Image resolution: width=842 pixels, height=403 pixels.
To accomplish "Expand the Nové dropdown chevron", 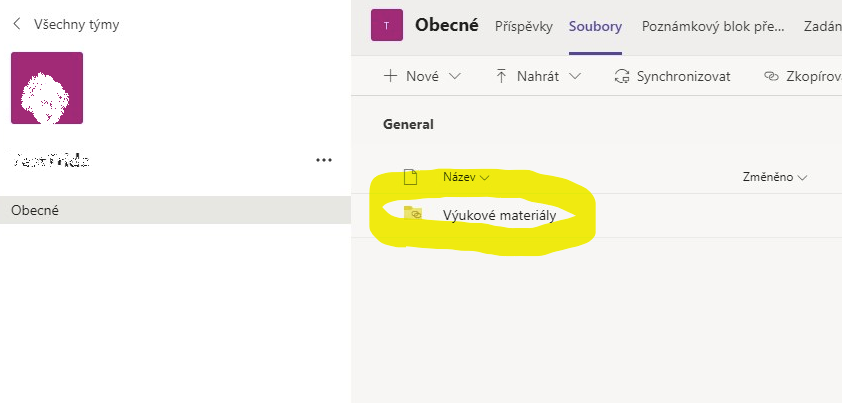I will 454,76.
